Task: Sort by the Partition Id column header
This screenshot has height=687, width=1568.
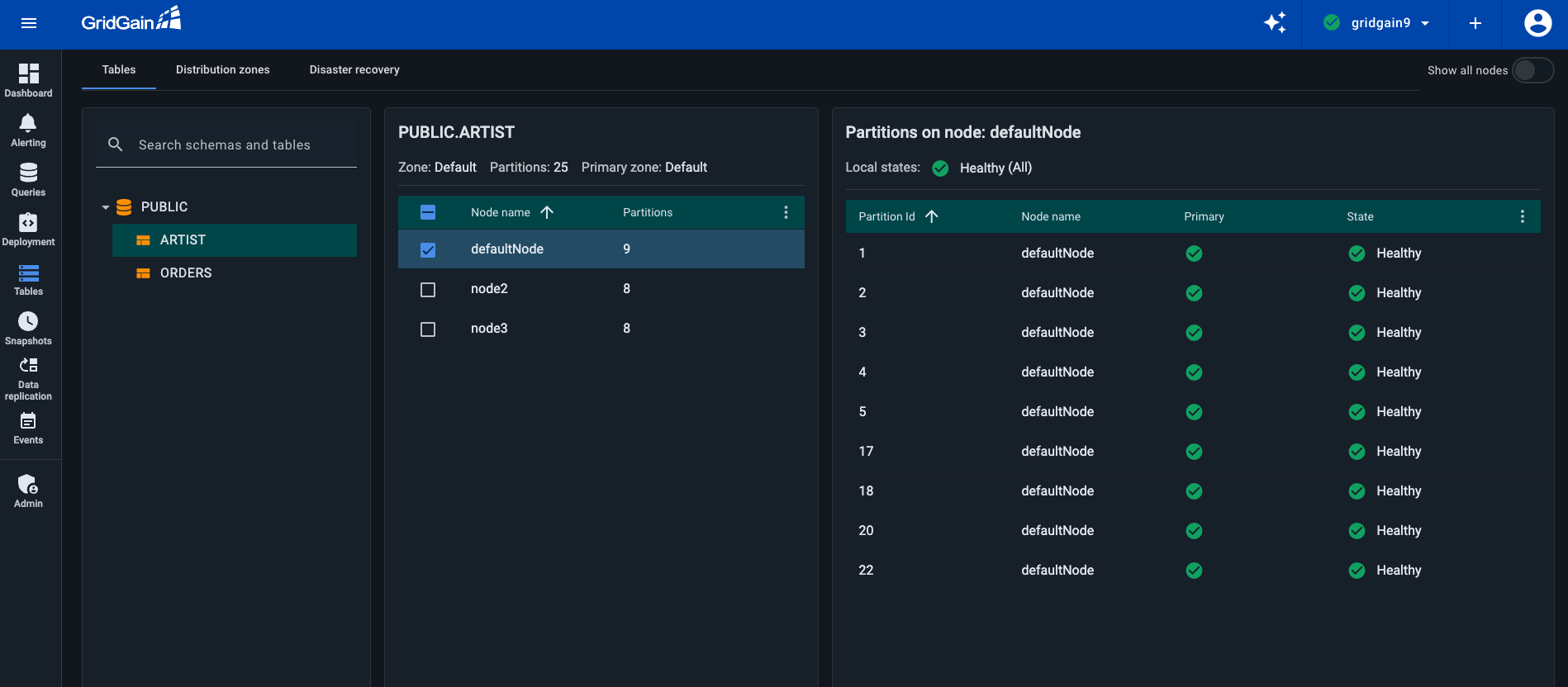Action: point(886,216)
